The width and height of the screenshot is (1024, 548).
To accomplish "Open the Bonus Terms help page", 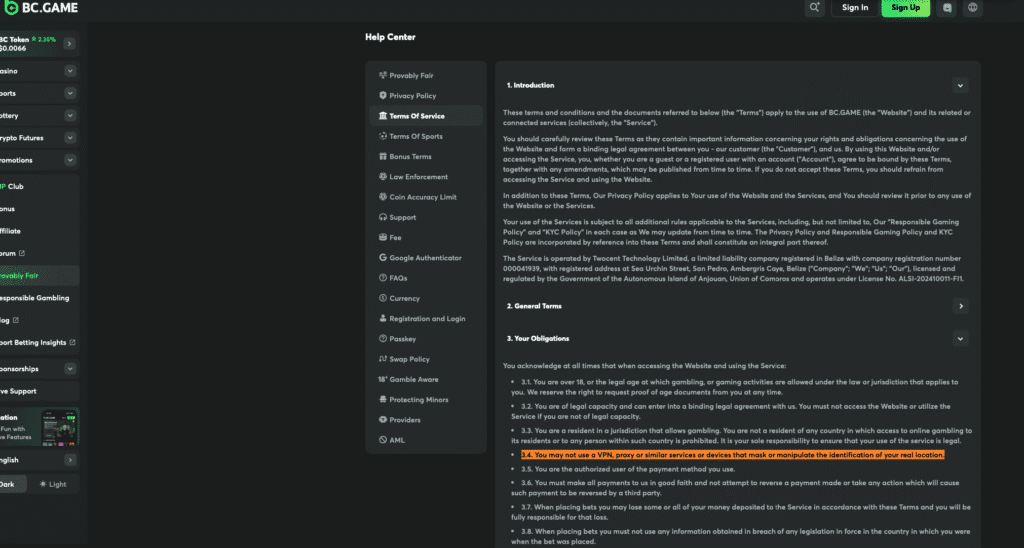I will [410, 157].
